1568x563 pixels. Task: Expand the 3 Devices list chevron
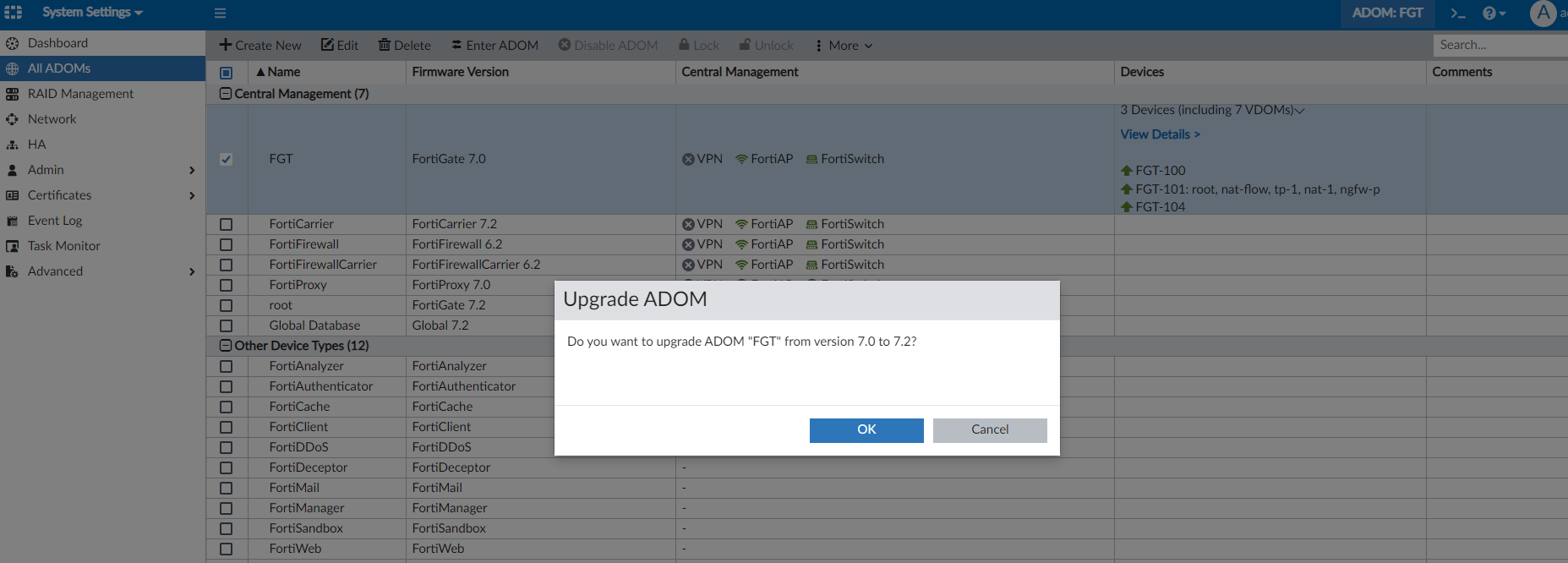1300,111
